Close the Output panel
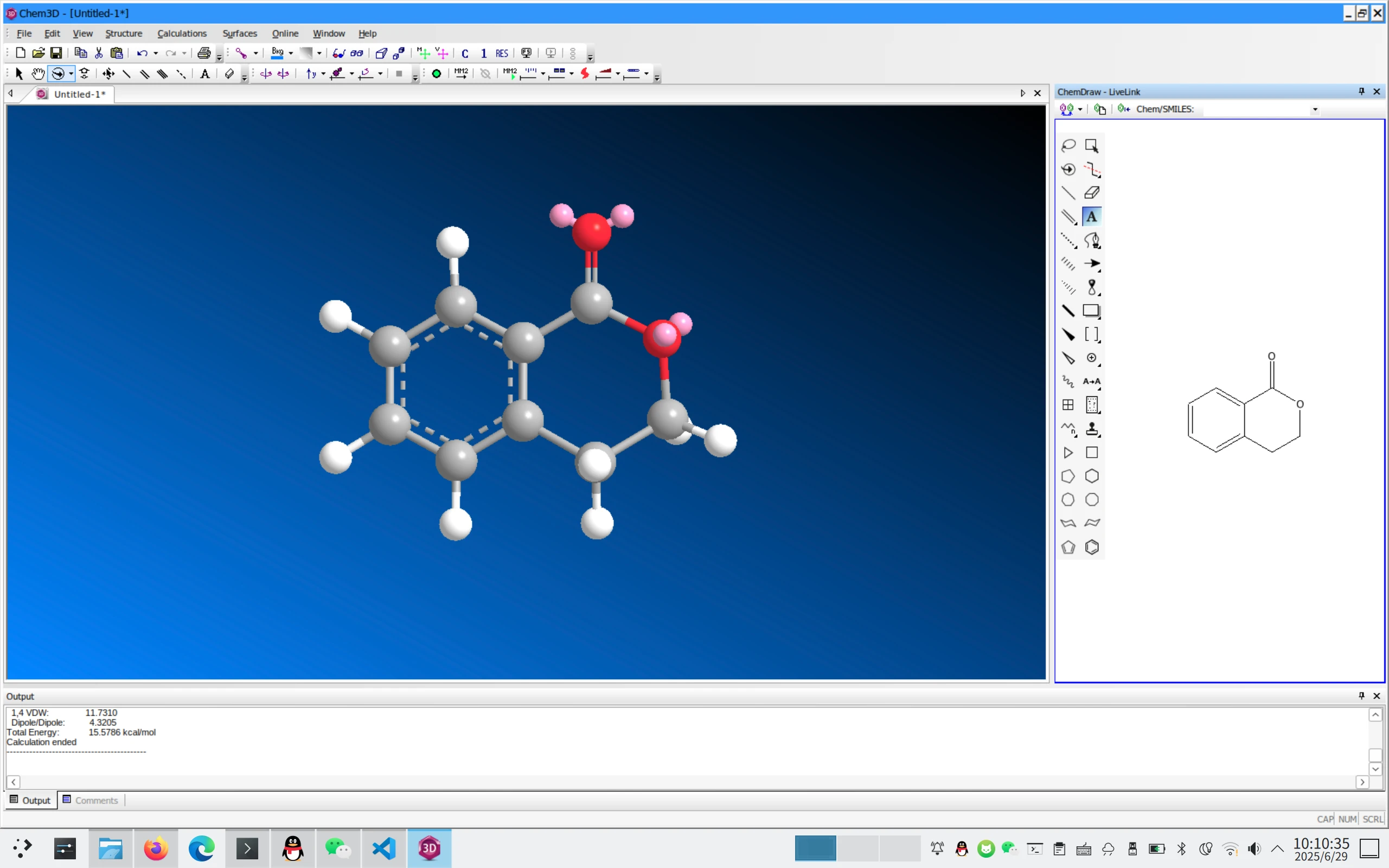The image size is (1389, 868). pyautogui.click(x=1377, y=696)
